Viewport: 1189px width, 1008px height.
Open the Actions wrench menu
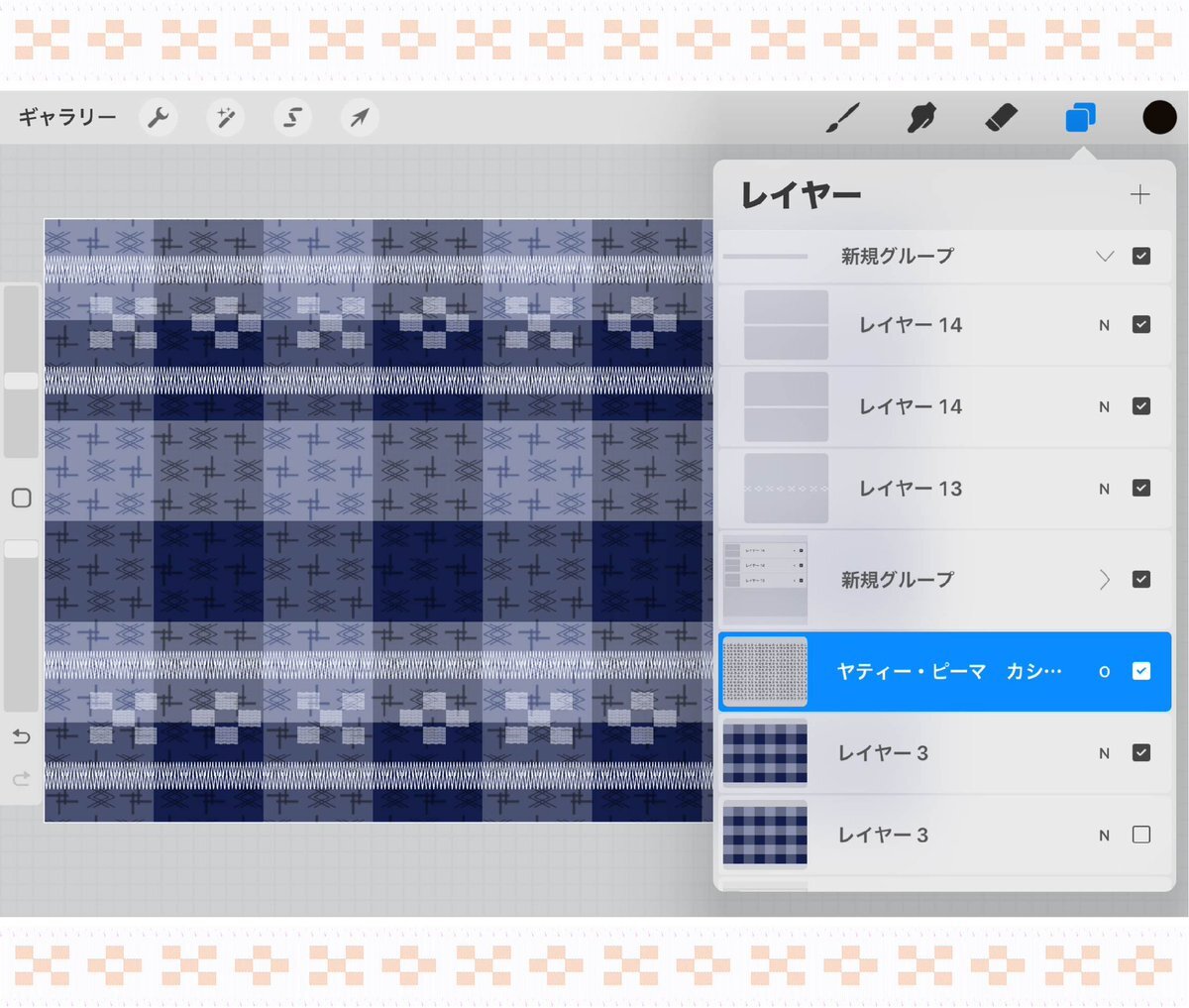(159, 118)
